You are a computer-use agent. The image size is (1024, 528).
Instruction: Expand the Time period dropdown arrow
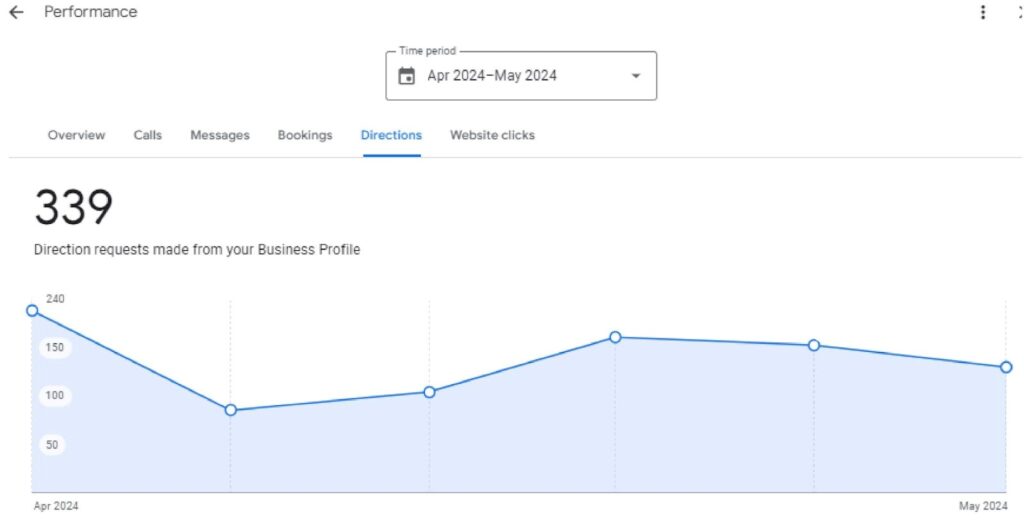pos(635,76)
